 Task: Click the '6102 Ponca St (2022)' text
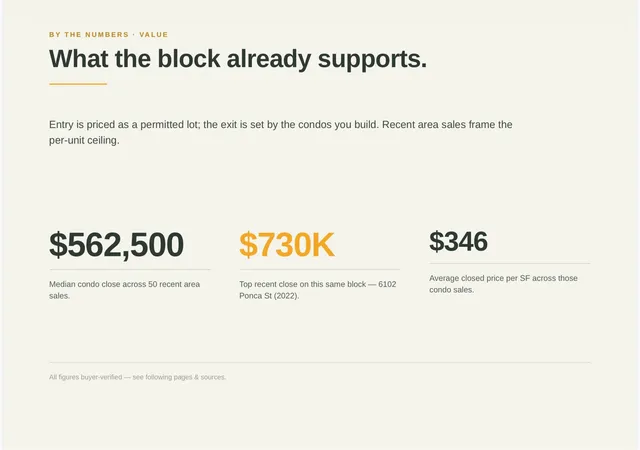pyautogui.click(x=318, y=290)
